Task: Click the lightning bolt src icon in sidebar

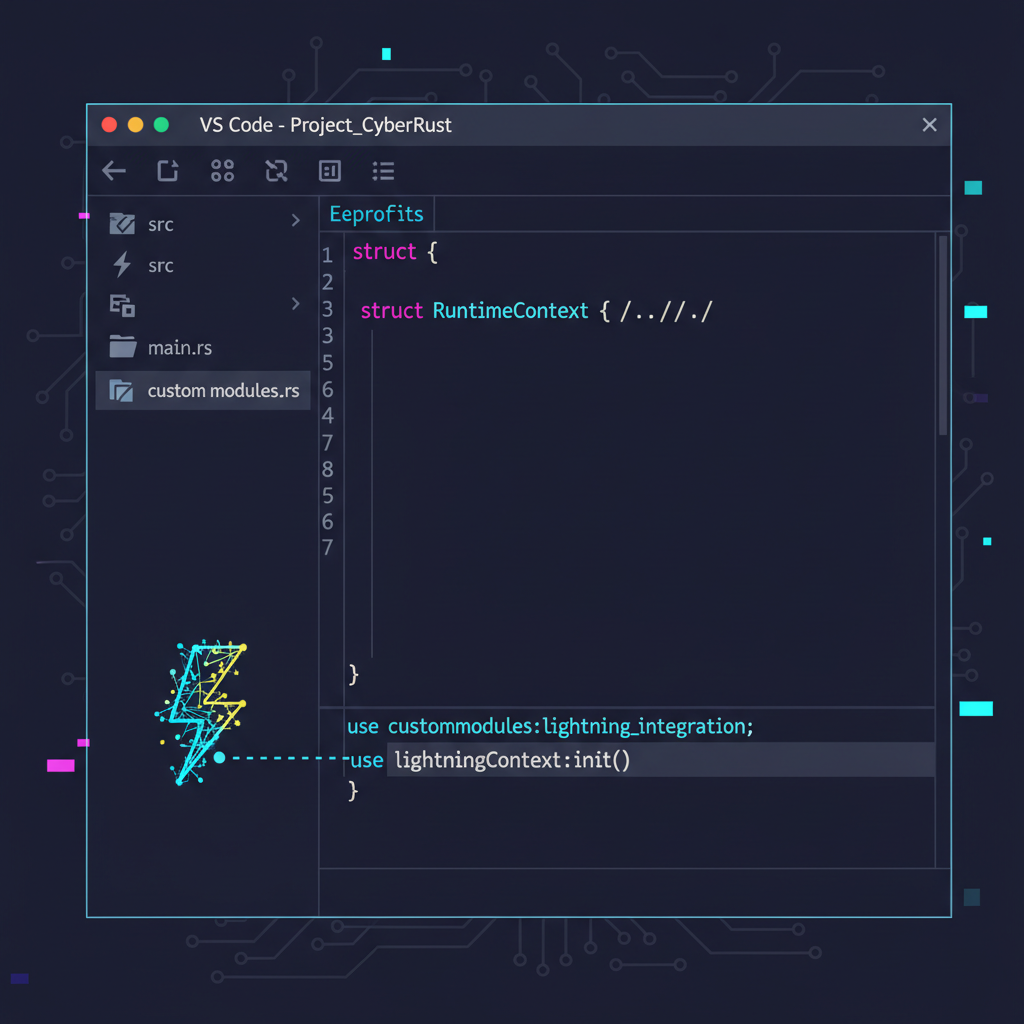Action: pos(121,265)
